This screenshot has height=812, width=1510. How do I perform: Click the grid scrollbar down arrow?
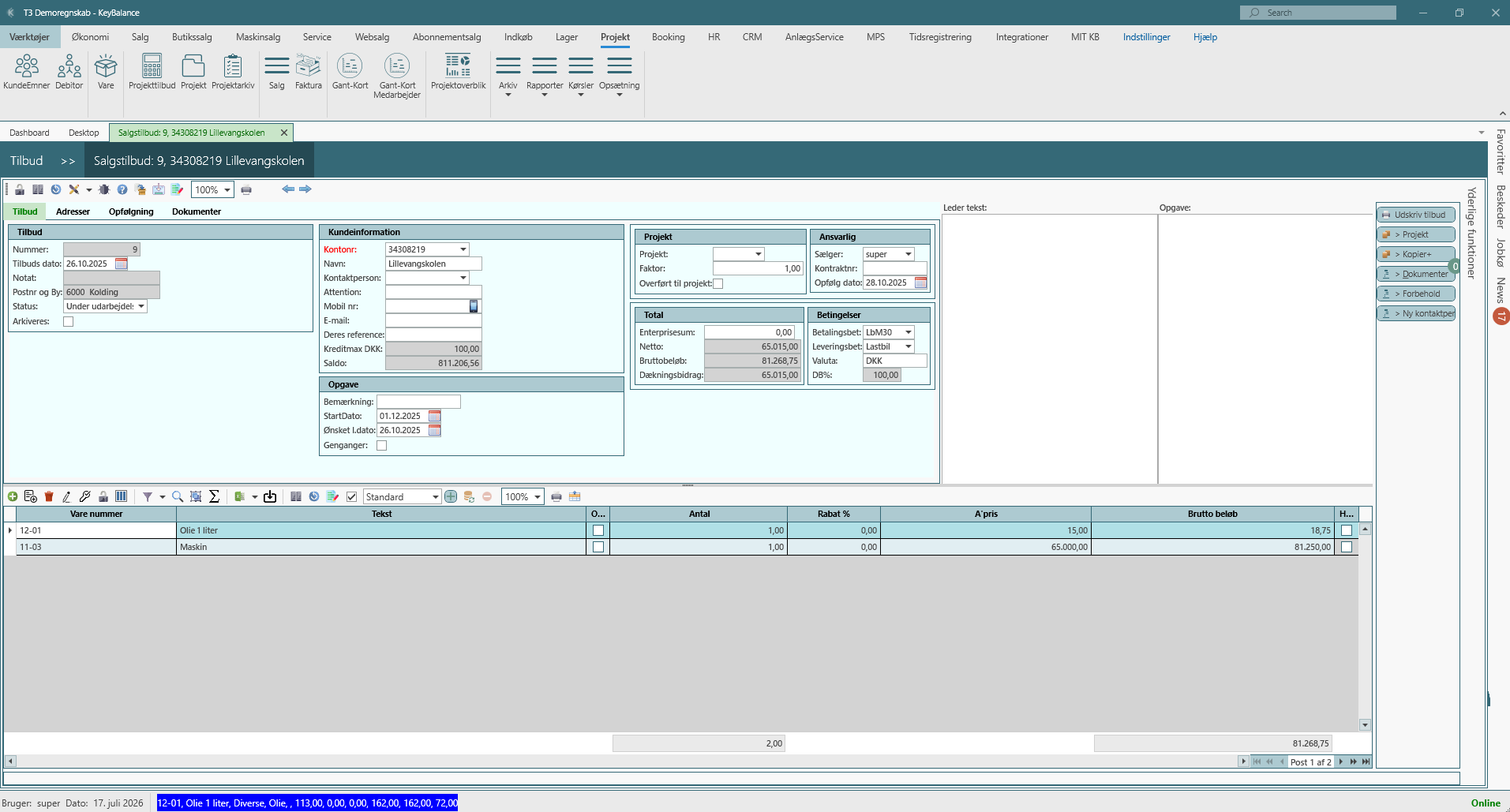1365,724
